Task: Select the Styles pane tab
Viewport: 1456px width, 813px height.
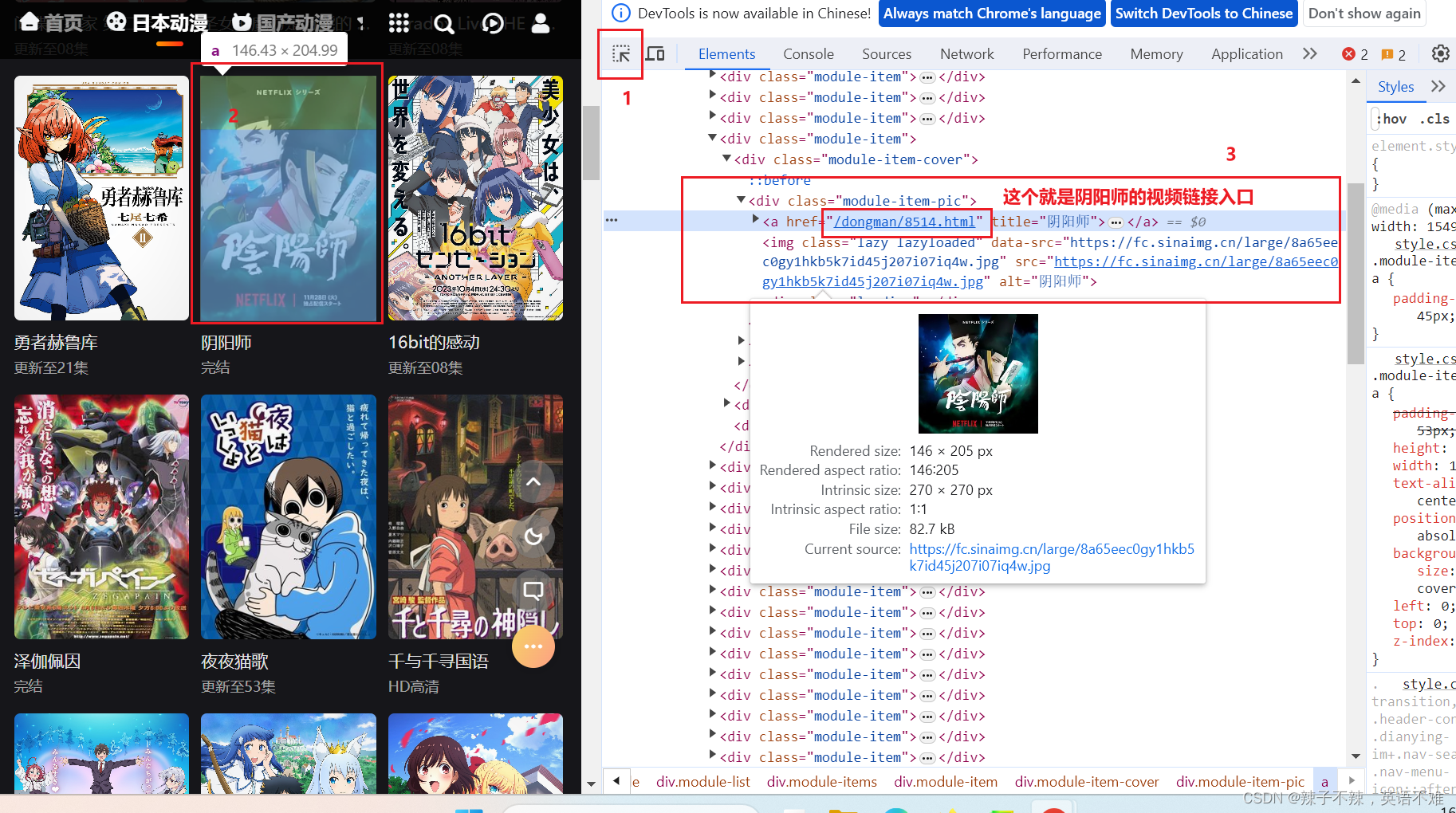Action: click(x=1395, y=87)
